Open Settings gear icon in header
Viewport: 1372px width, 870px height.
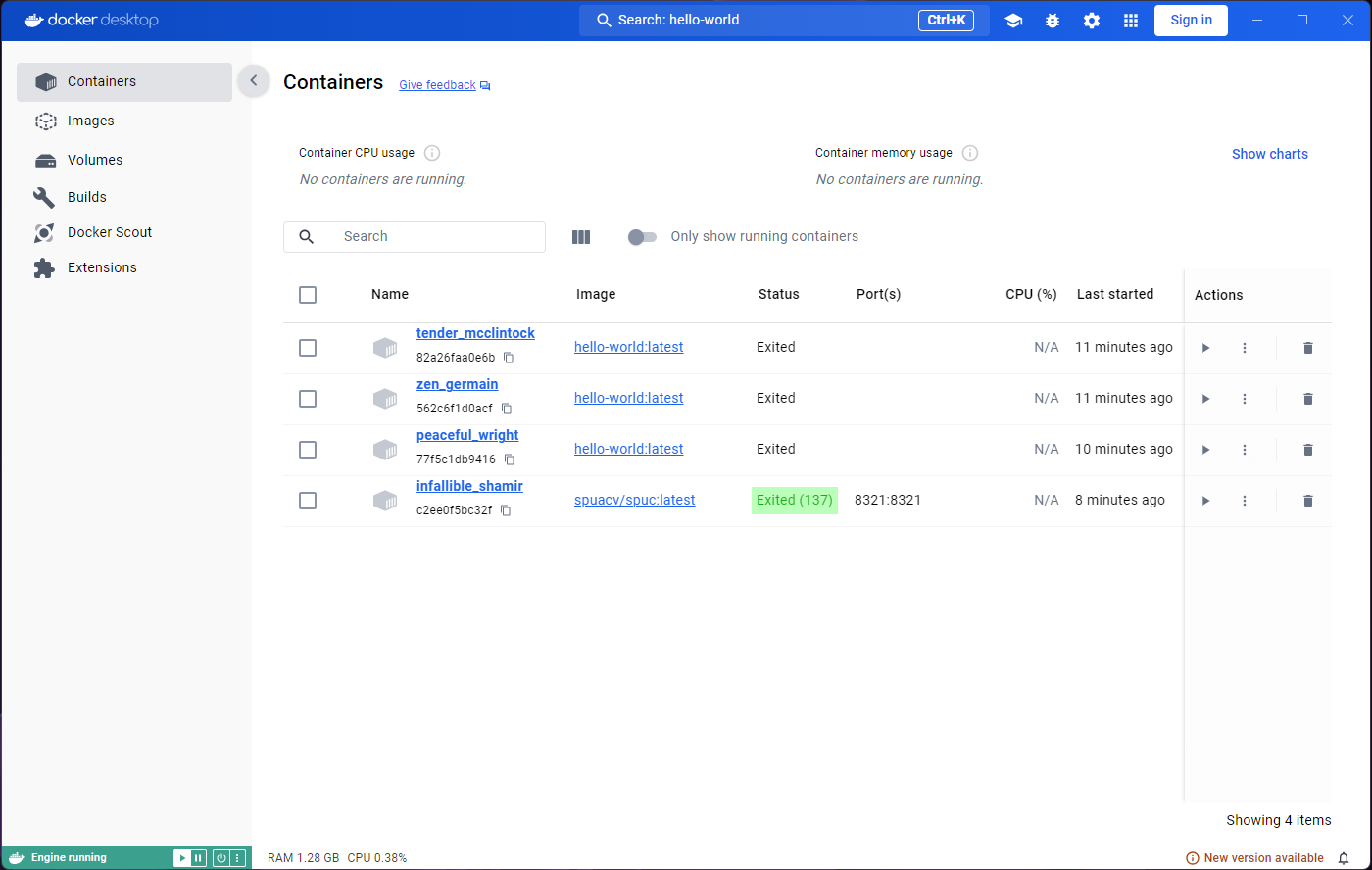[x=1092, y=21]
